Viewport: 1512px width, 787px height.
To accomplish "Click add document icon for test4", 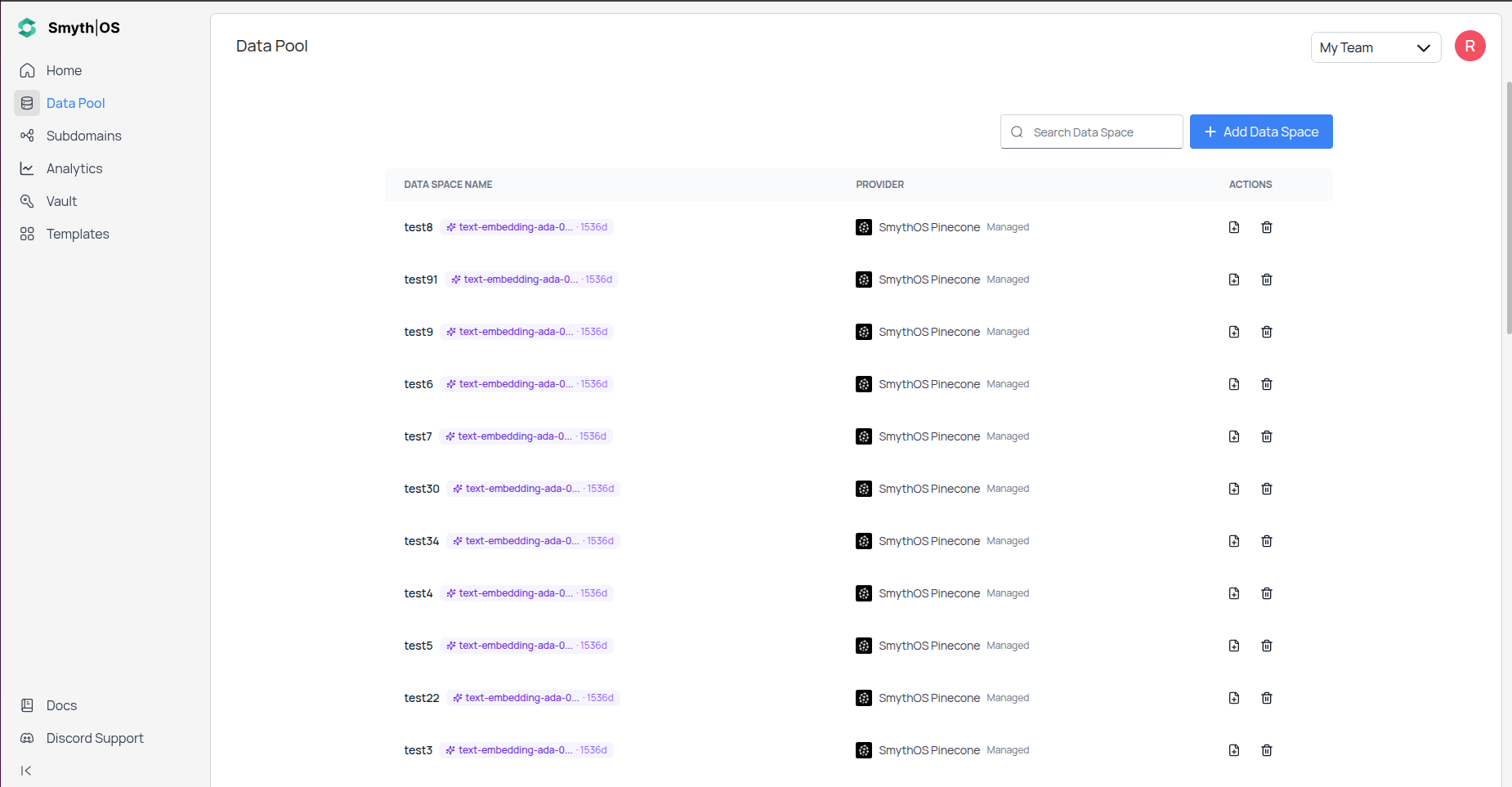I will [x=1233, y=593].
